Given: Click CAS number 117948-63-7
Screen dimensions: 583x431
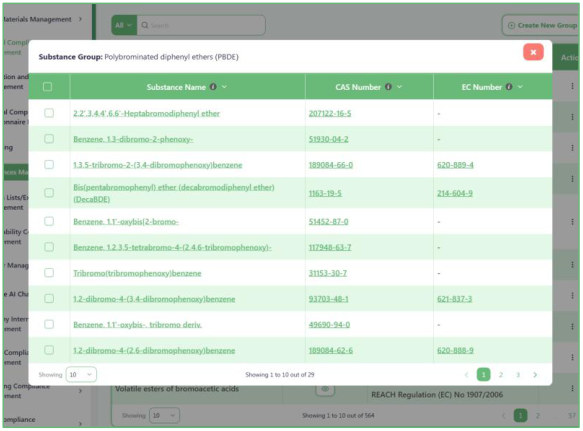Looking at the screenshot, I should click(x=330, y=247).
